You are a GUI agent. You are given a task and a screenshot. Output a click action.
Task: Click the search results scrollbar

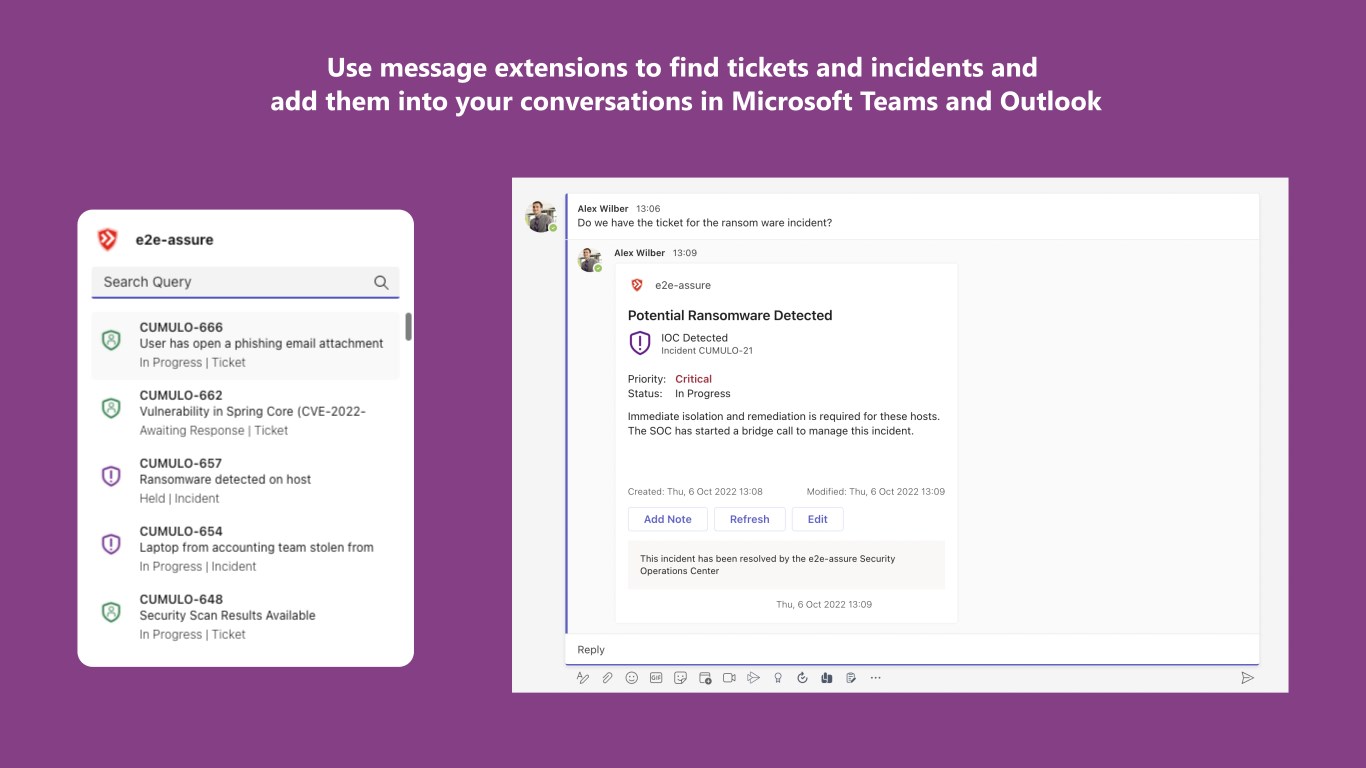[x=409, y=326]
